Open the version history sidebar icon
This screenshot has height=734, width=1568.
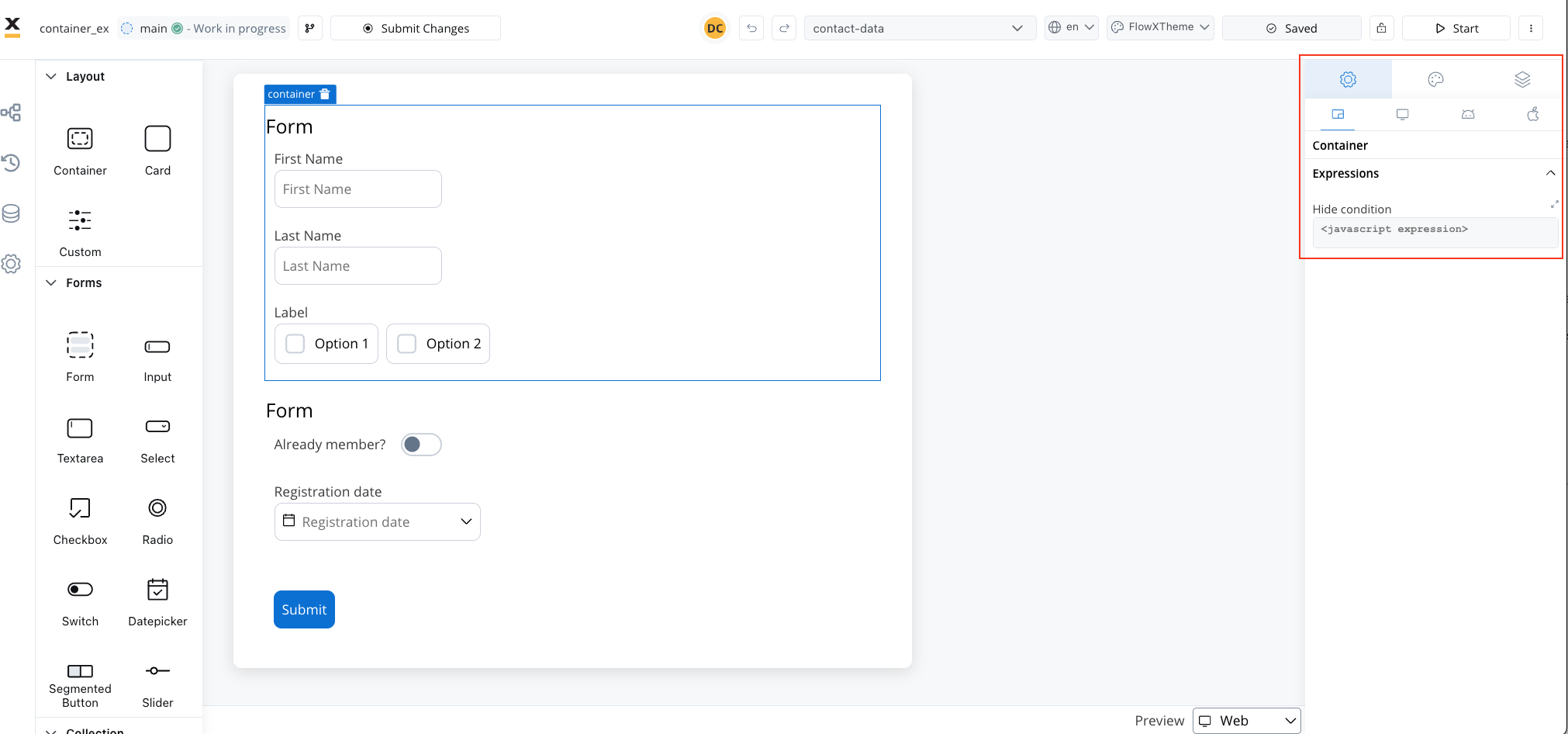[11, 163]
